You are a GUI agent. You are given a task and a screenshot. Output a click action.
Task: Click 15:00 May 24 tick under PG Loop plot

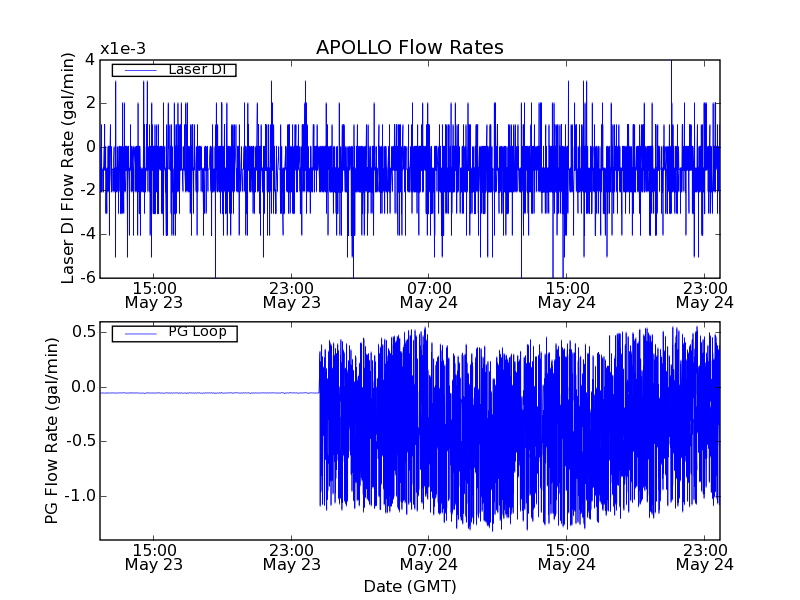(x=566, y=557)
